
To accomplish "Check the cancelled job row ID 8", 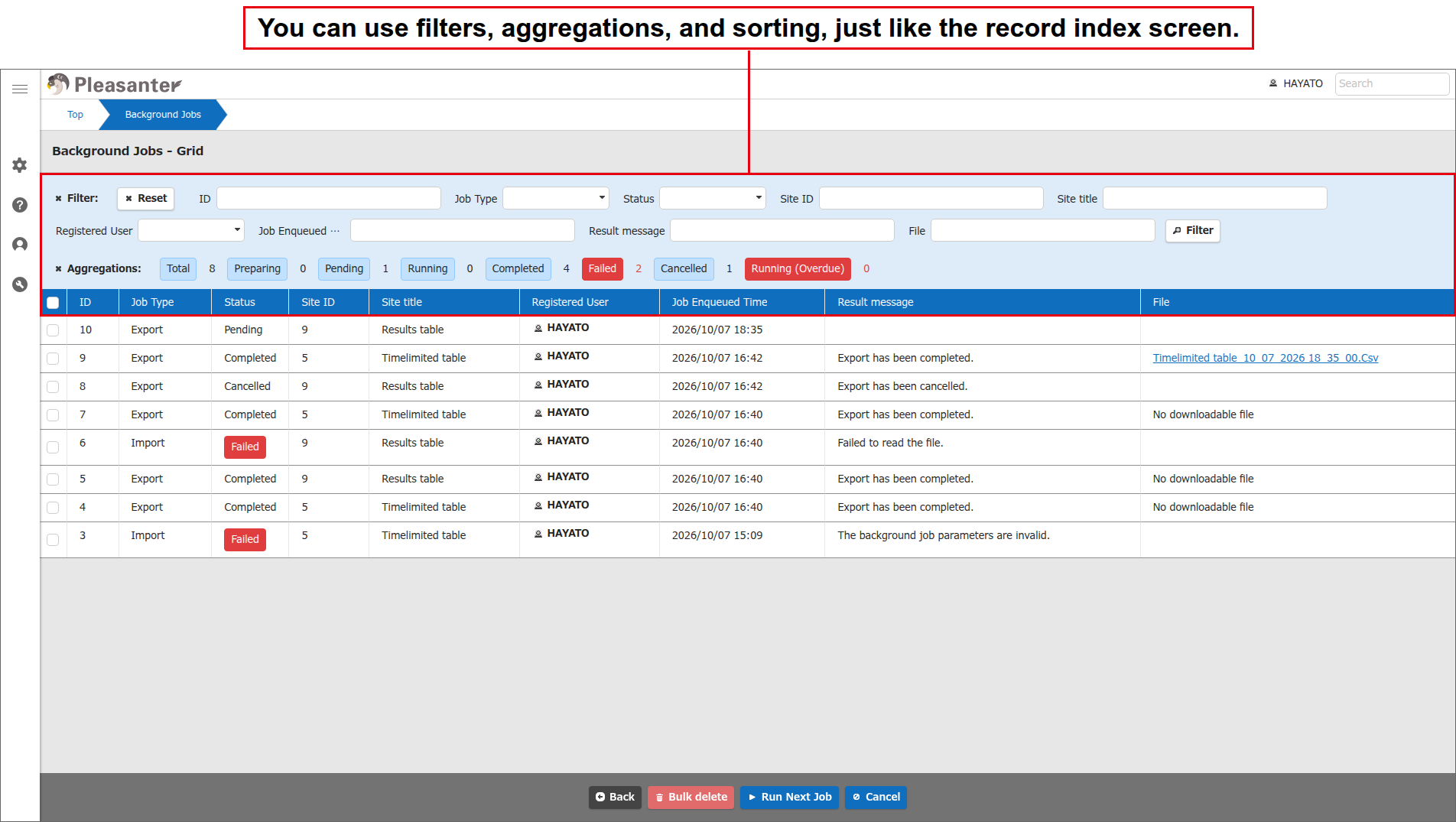I will point(53,387).
